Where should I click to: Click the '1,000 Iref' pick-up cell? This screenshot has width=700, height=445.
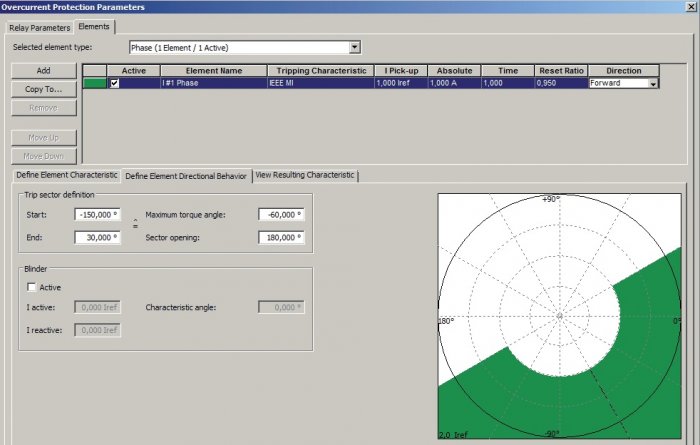tap(401, 83)
